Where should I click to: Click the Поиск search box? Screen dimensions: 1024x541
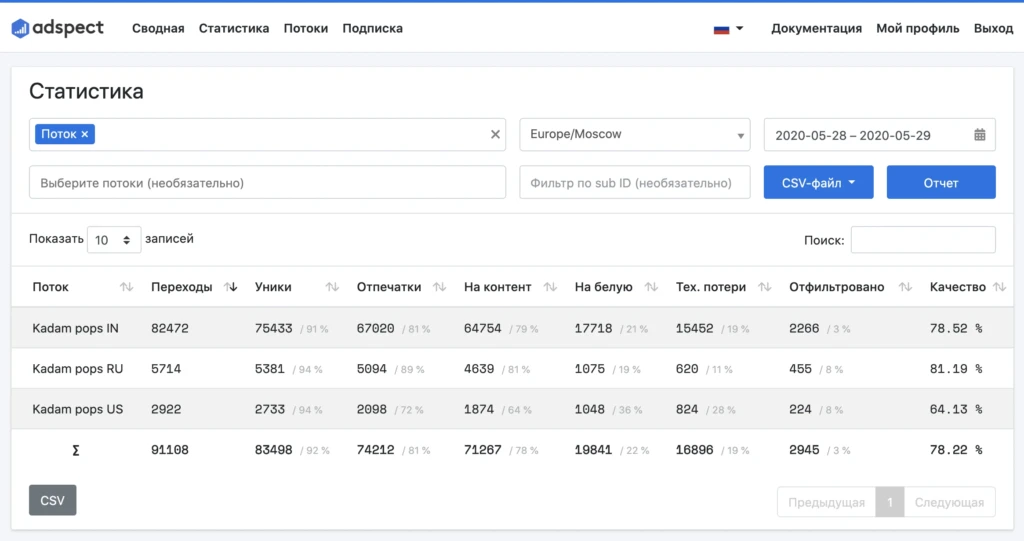click(923, 240)
